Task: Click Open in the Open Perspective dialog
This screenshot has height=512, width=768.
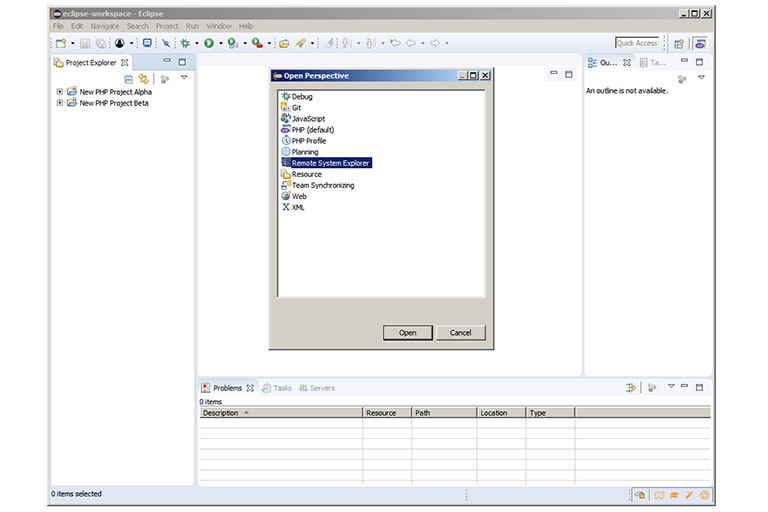Action: pyautogui.click(x=408, y=333)
